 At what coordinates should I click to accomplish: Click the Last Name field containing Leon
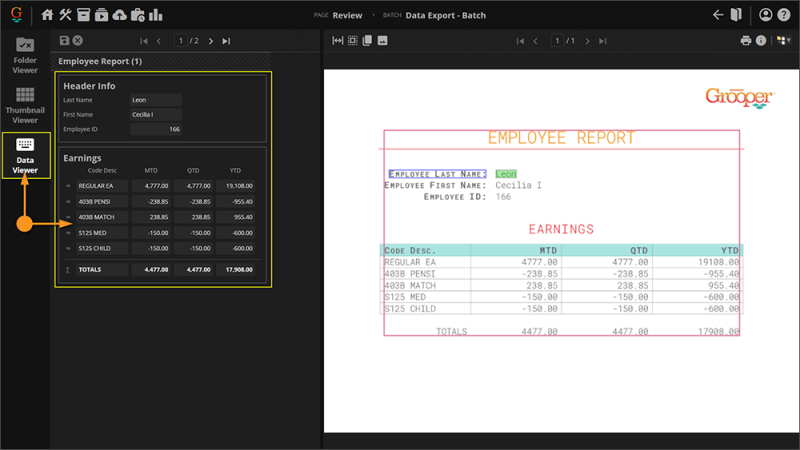(x=155, y=100)
